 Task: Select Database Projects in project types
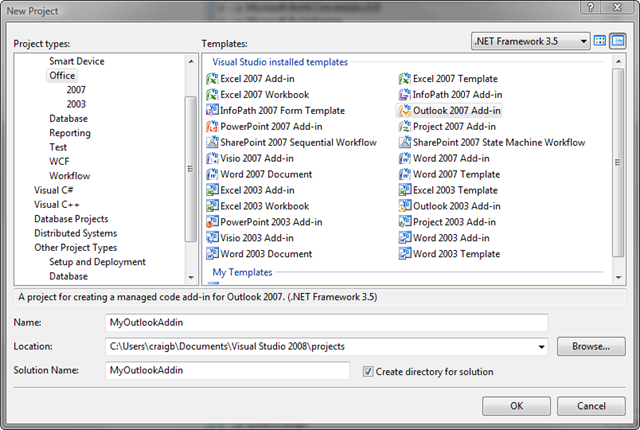click(71, 219)
